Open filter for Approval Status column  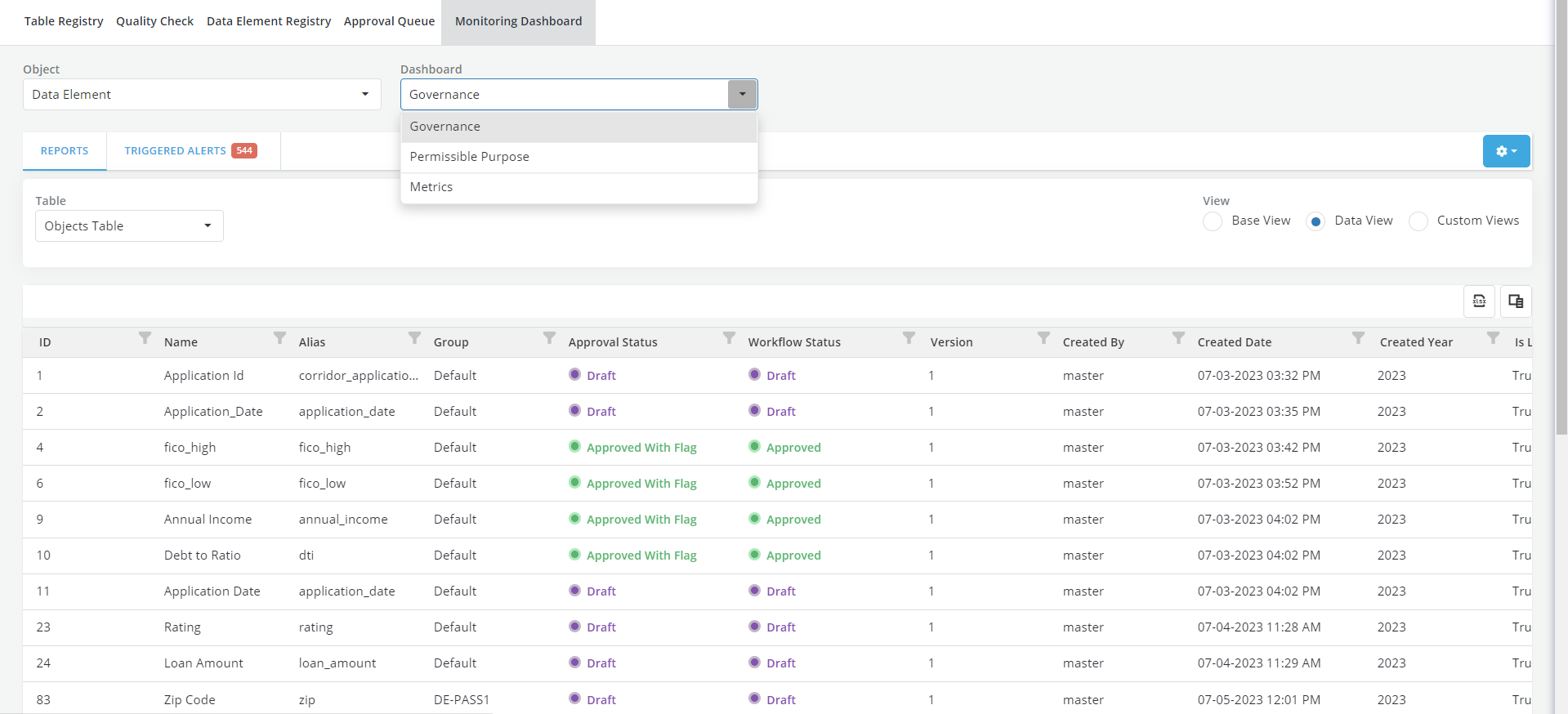tap(729, 338)
